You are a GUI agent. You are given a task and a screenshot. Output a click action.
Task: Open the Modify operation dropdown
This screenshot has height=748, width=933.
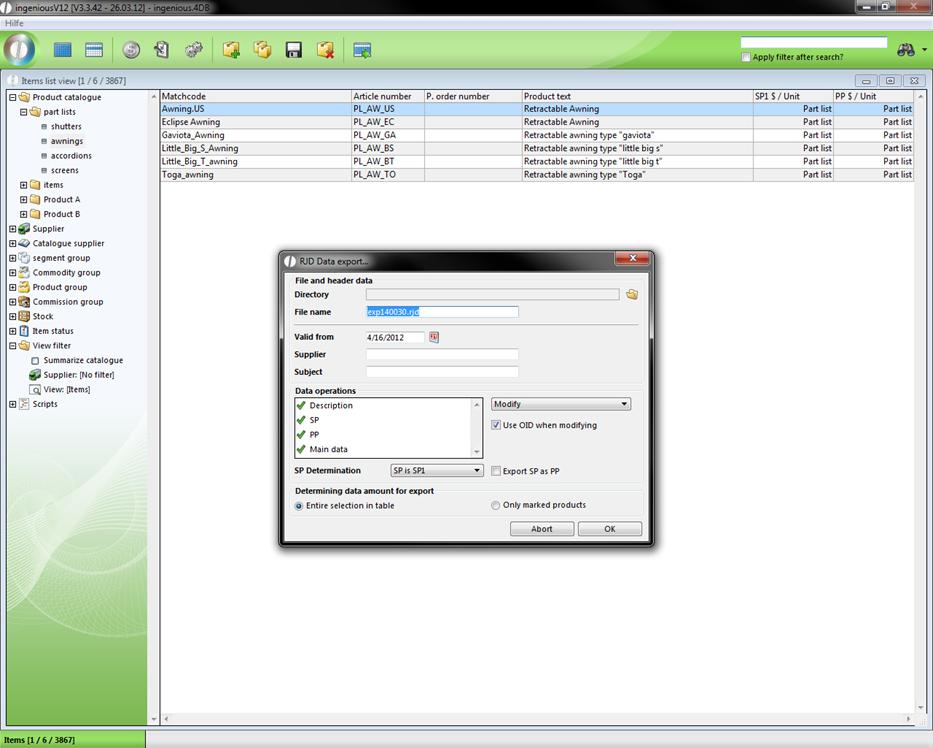[x=561, y=405]
